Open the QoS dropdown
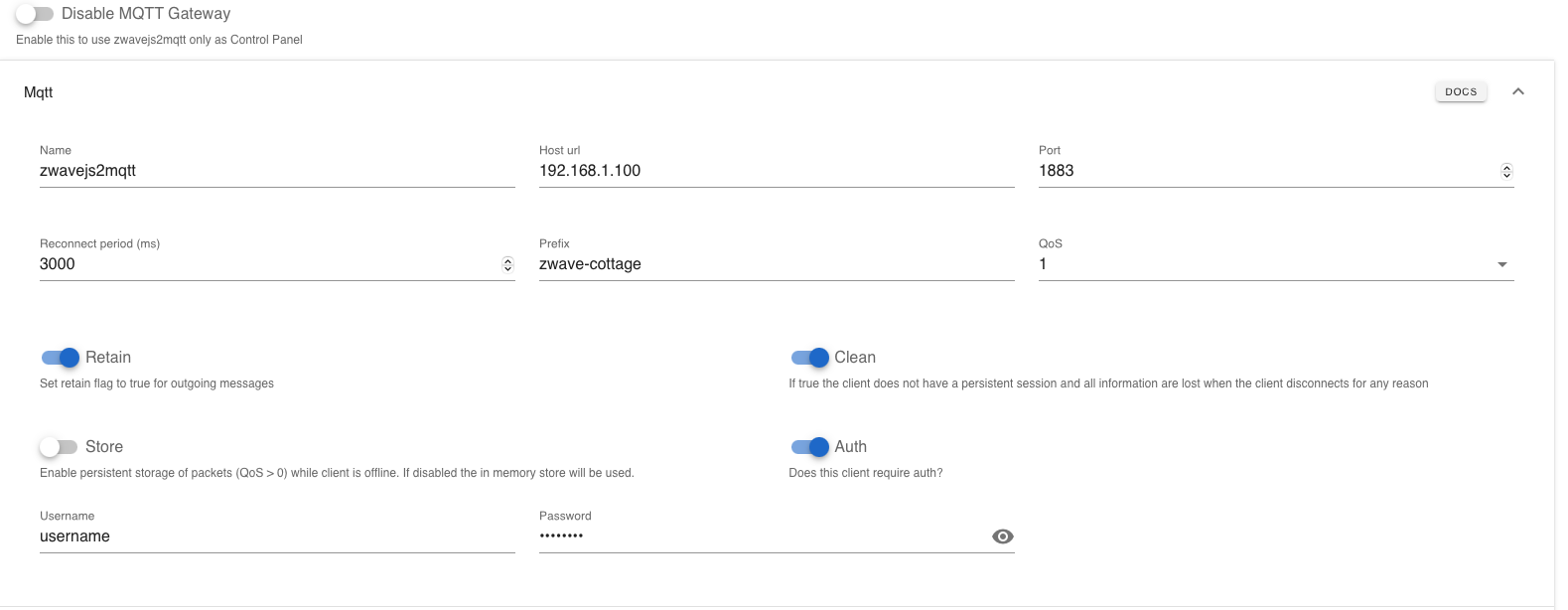Screen dimensions: 1568x610 click(x=1276, y=264)
